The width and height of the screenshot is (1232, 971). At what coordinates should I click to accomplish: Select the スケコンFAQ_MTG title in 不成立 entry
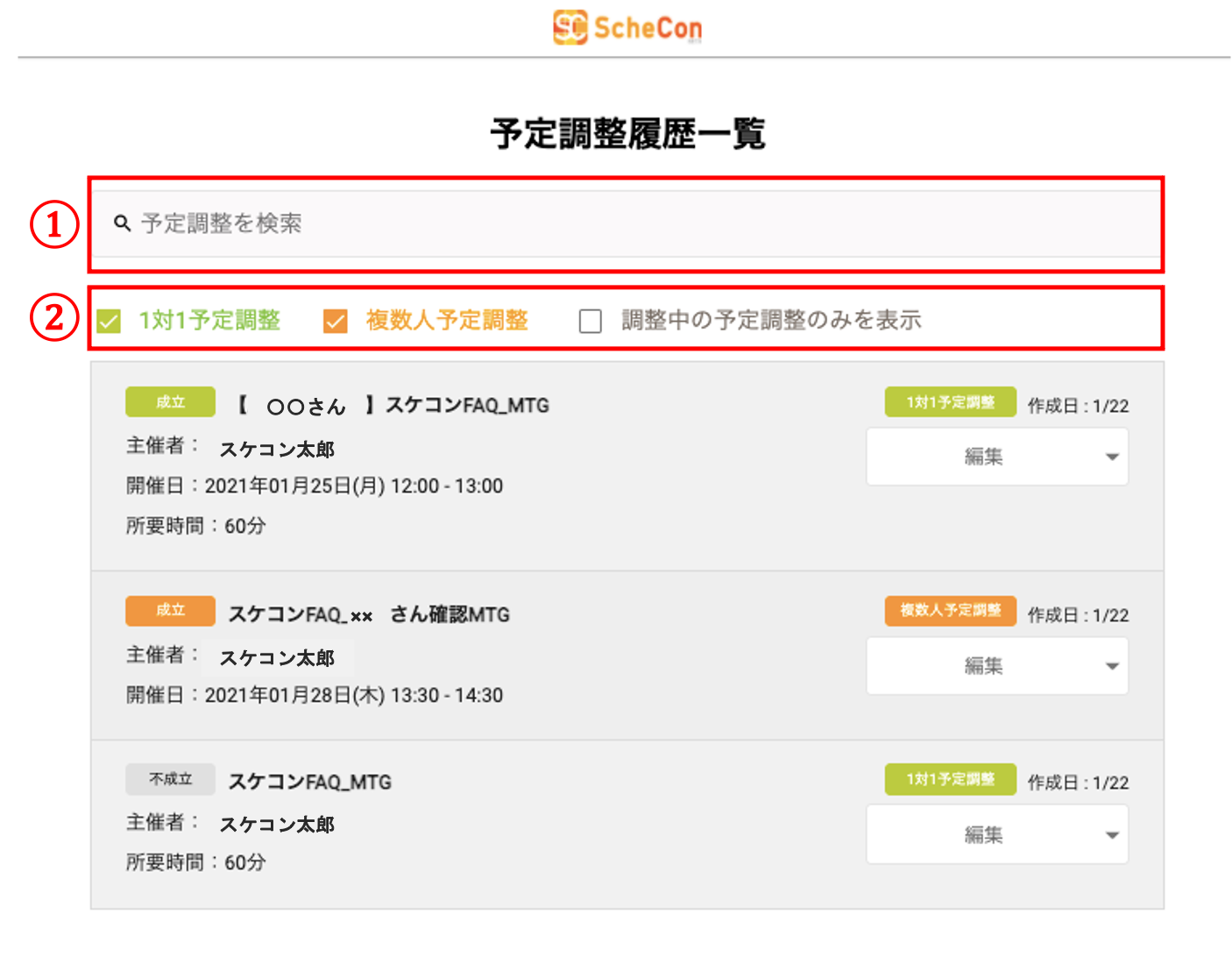pyautogui.click(x=309, y=782)
